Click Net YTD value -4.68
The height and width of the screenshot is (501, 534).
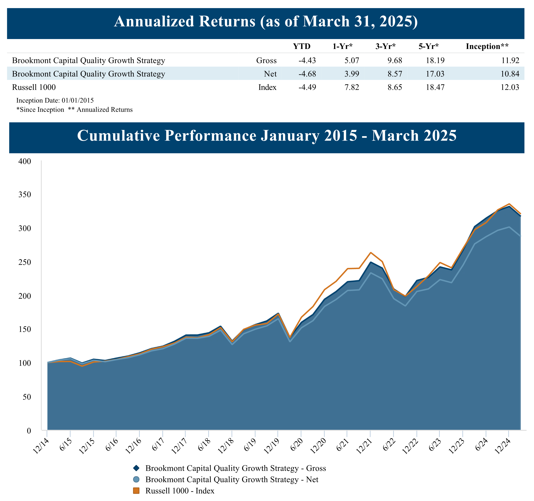point(307,74)
